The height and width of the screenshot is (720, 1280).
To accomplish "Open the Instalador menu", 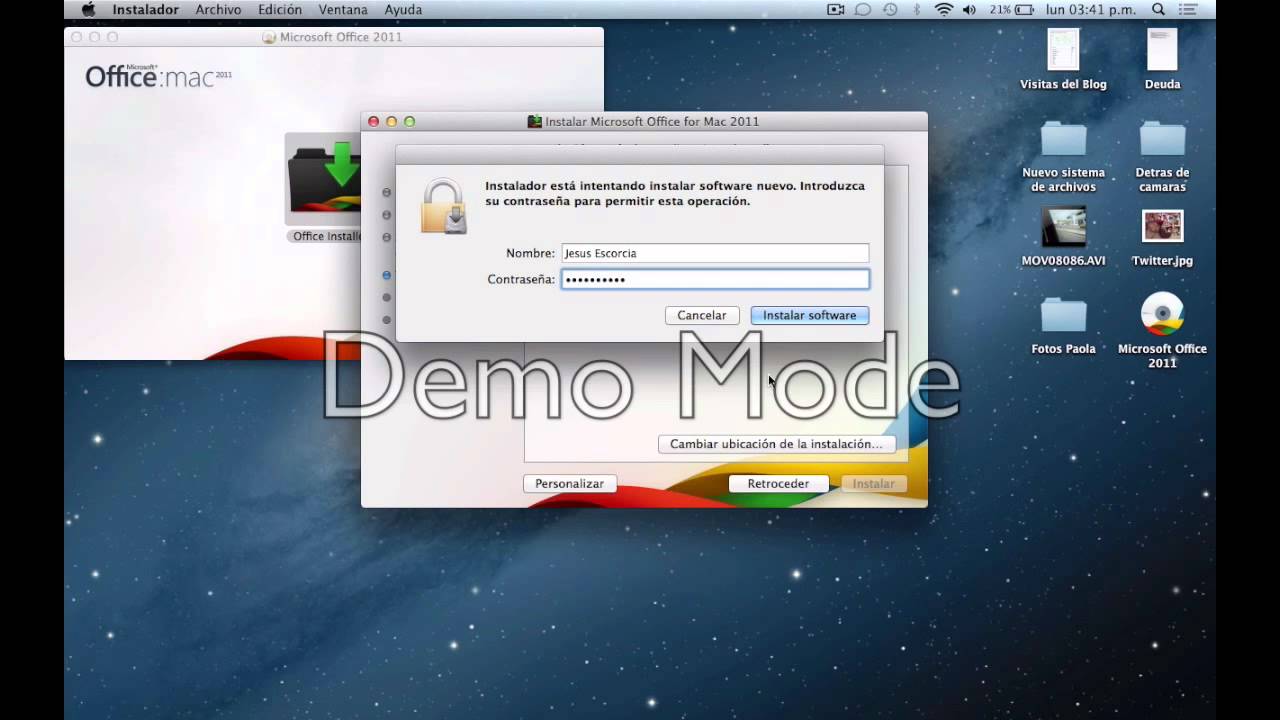I will (x=145, y=9).
